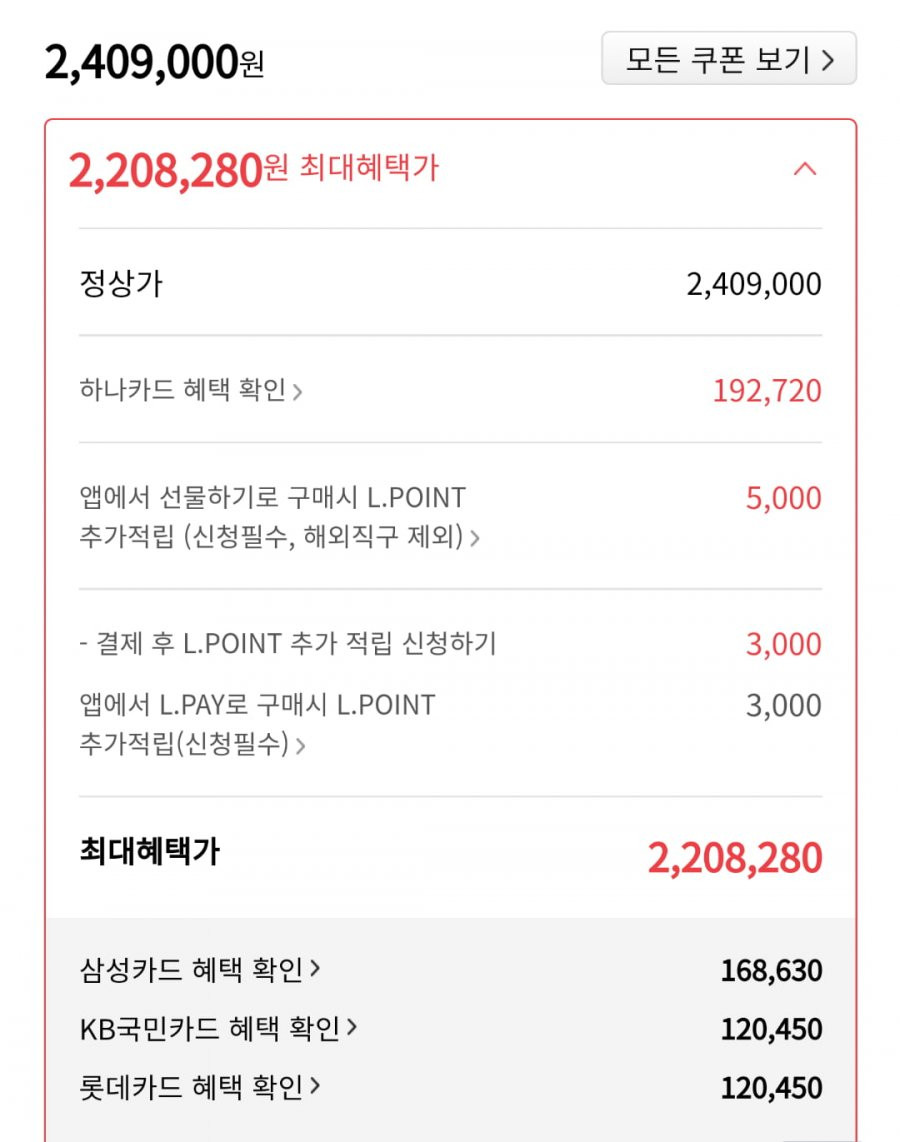This screenshot has width=900, height=1142.
Task: Open 하나카드 혜택 확인 link
Action: click(191, 390)
